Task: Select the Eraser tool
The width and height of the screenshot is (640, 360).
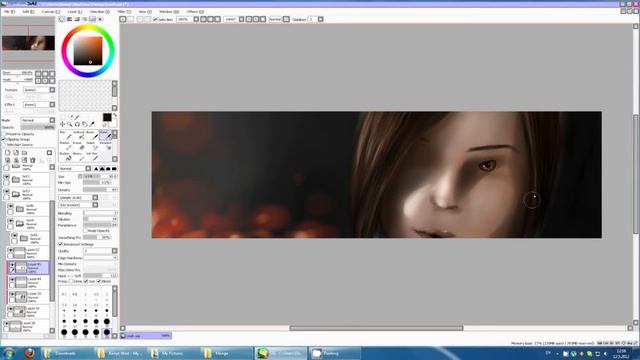Action: [78, 146]
